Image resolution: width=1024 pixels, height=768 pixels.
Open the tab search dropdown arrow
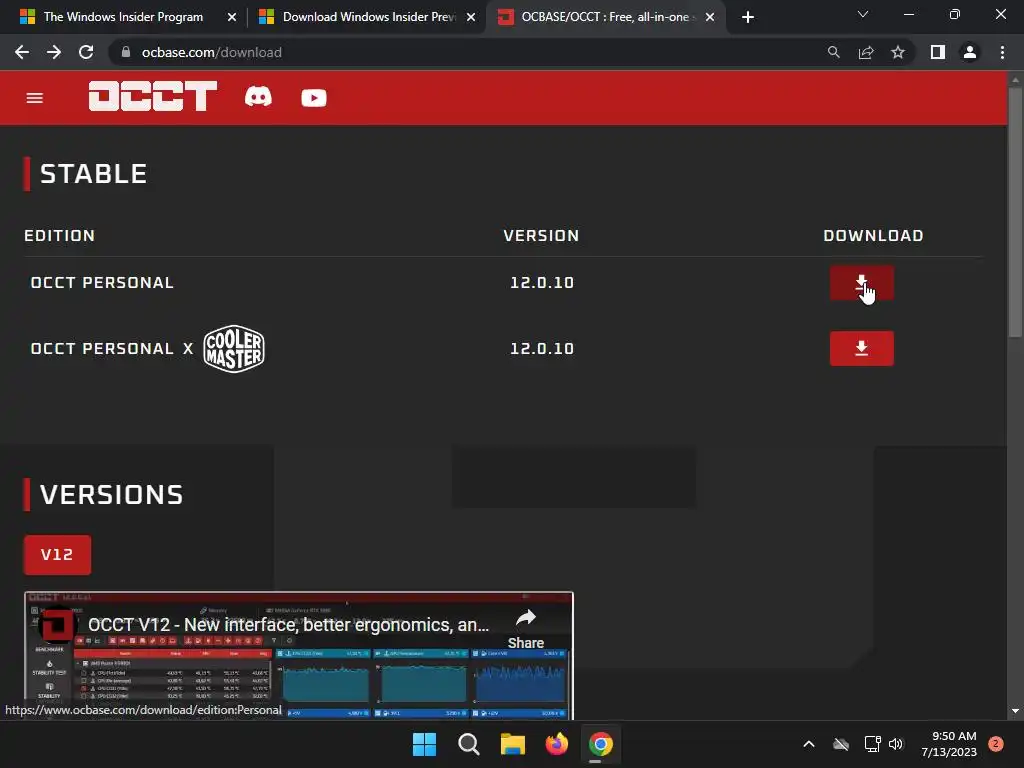(x=863, y=14)
